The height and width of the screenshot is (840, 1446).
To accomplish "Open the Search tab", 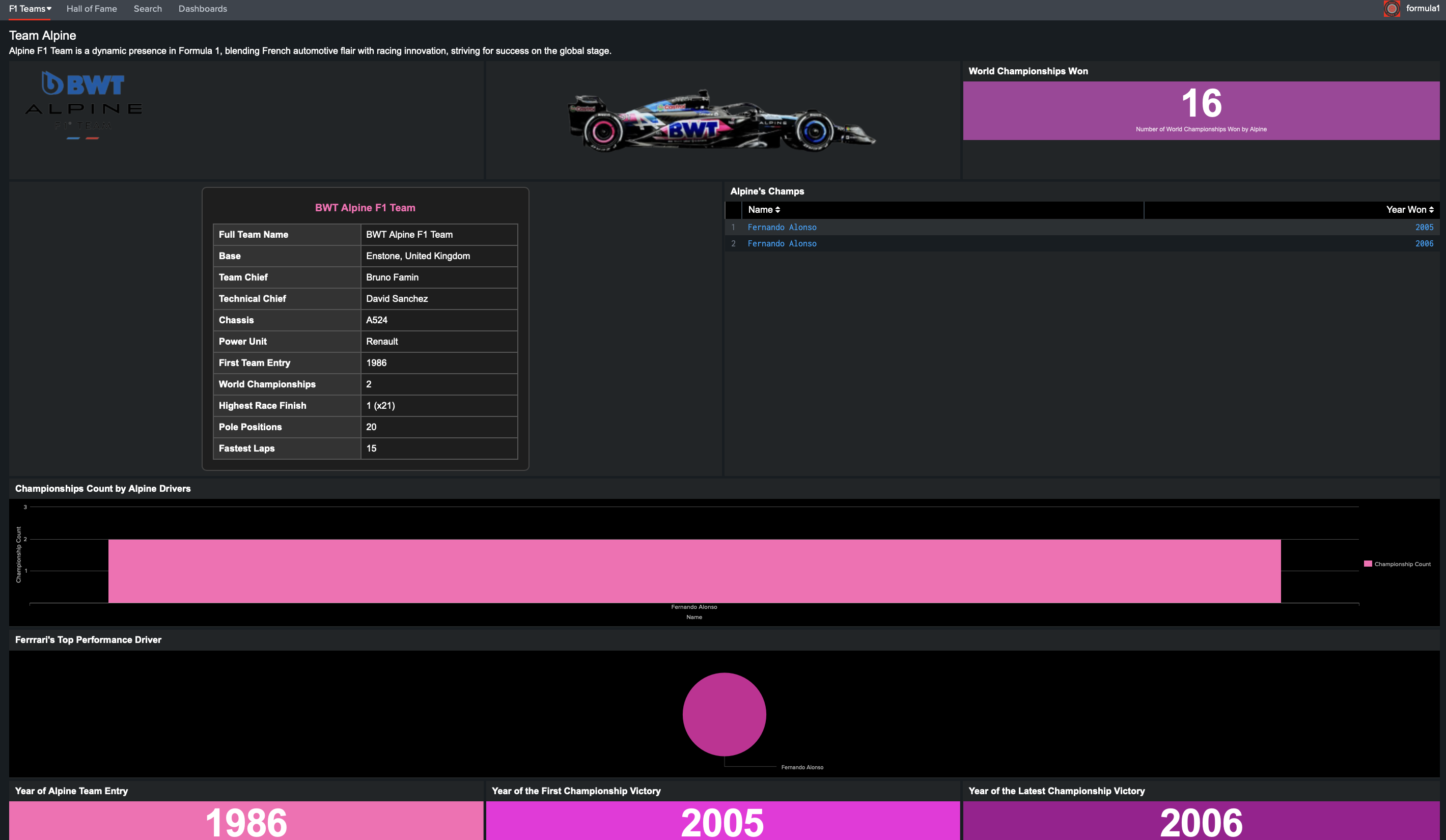I will point(148,9).
